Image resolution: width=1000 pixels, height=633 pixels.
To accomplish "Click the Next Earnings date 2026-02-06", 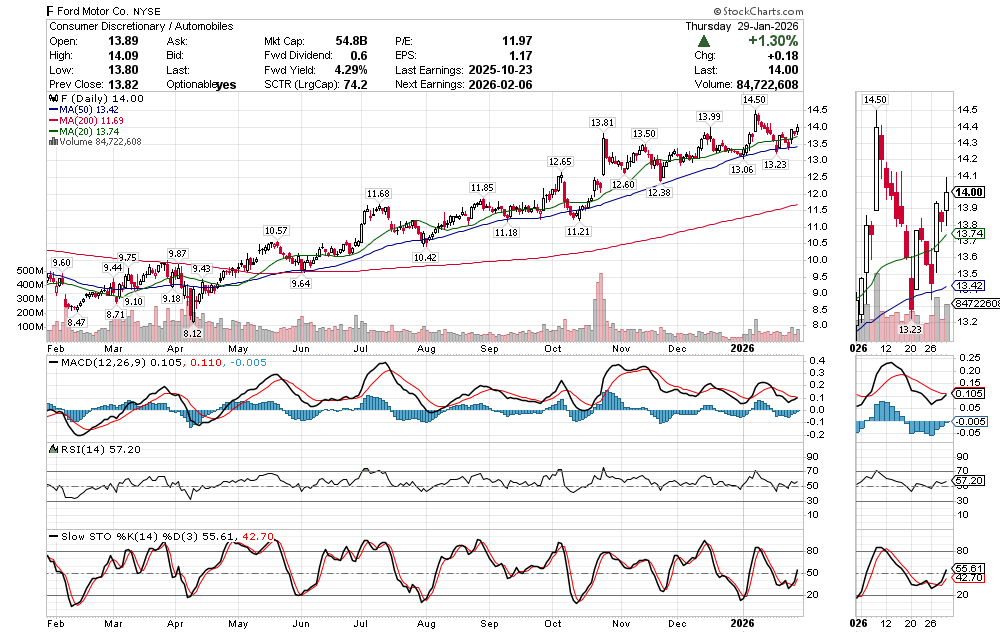I will click(x=504, y=85).
